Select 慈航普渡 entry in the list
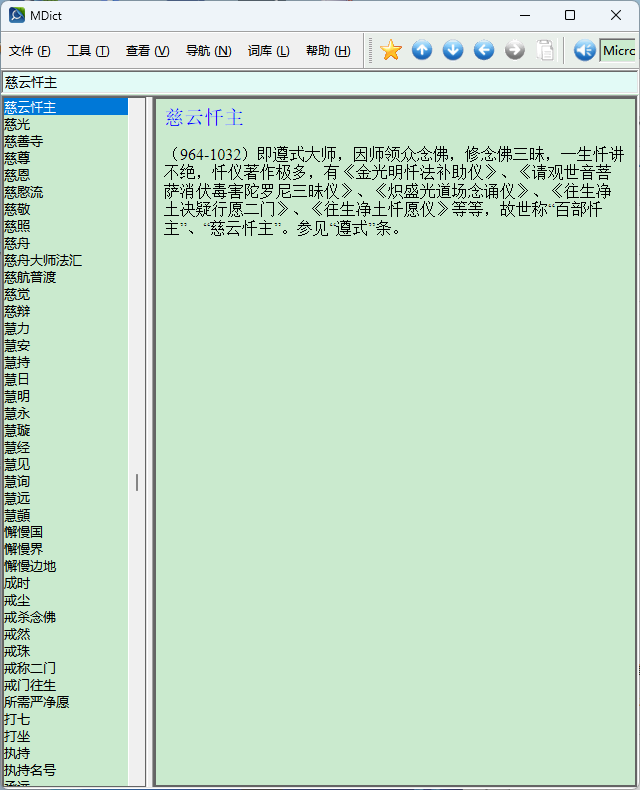This screenshot has height=790, width=640. point(30,277)
